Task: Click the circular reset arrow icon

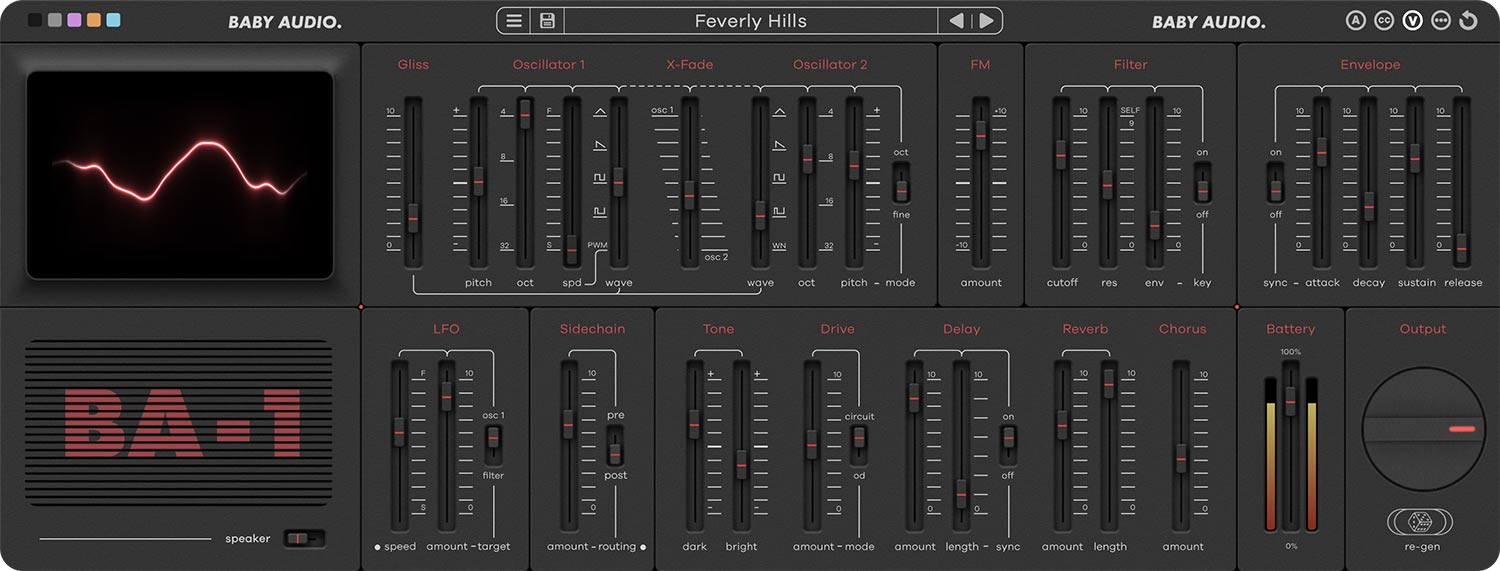Action: pyautogui.click(x=1468, y=21)
